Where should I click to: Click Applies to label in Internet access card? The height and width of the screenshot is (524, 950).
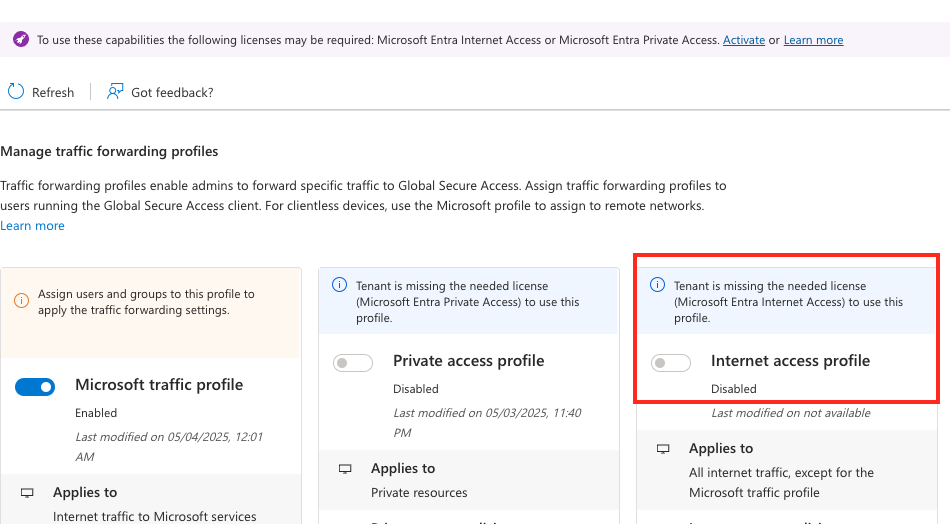[x=721, y=448]
